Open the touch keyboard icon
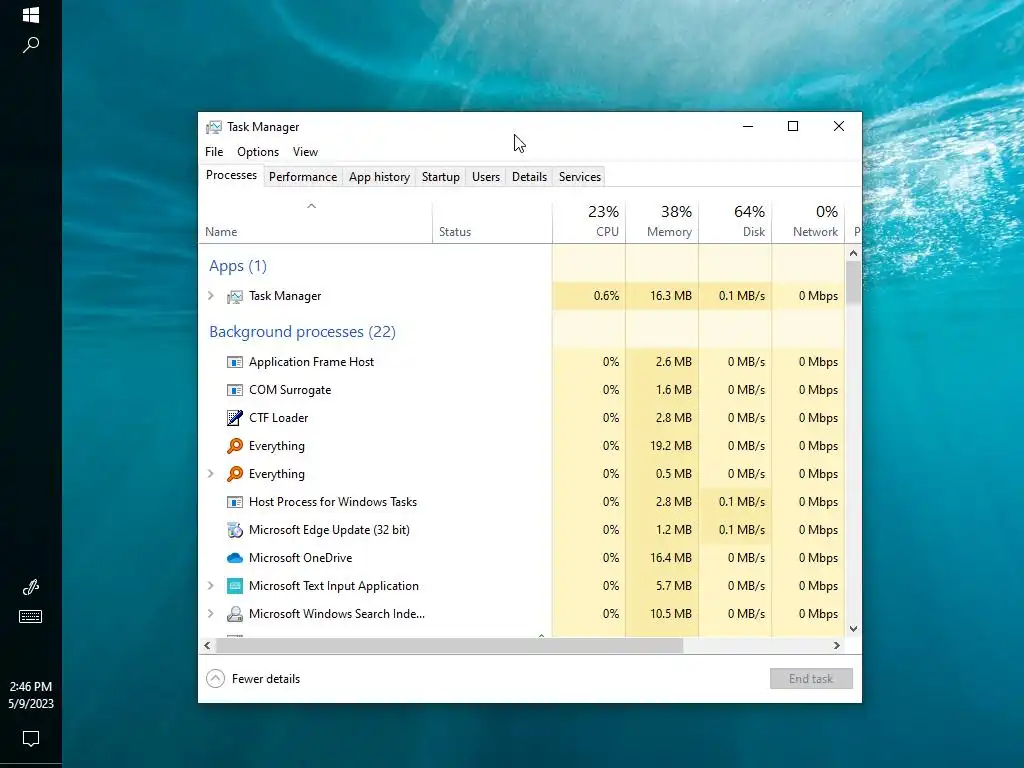The image size is (1024, 768). [x=31, y=616]
